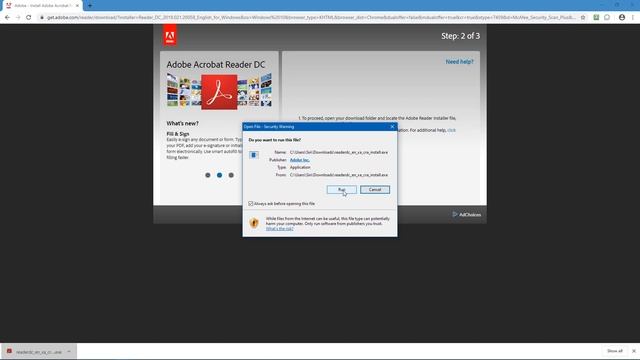The image size is (640, 360).
Task: Close the Open File security warning dialog
Action: point(392,127)
